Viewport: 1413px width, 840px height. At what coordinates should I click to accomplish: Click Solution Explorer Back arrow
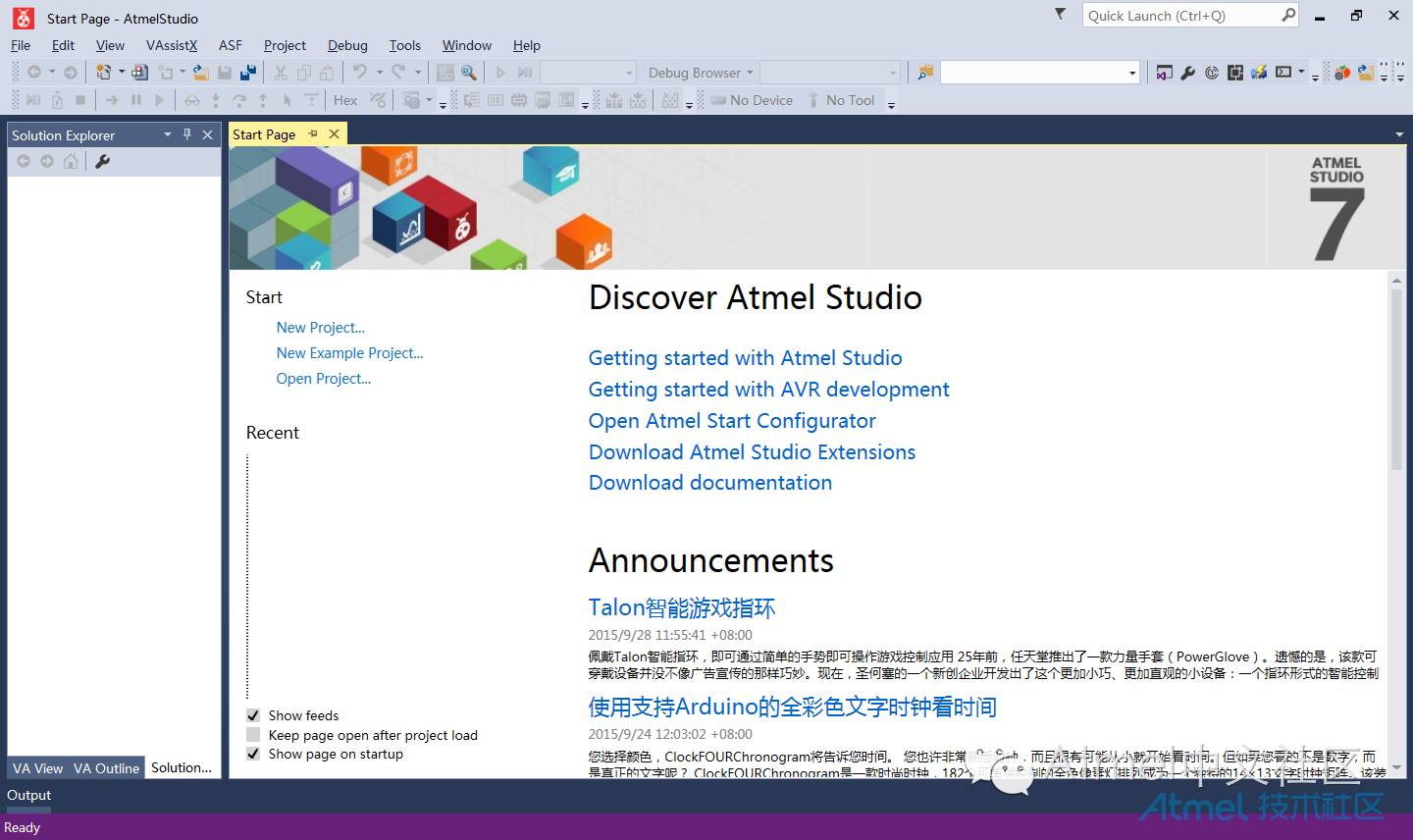[x=24, y=161]
